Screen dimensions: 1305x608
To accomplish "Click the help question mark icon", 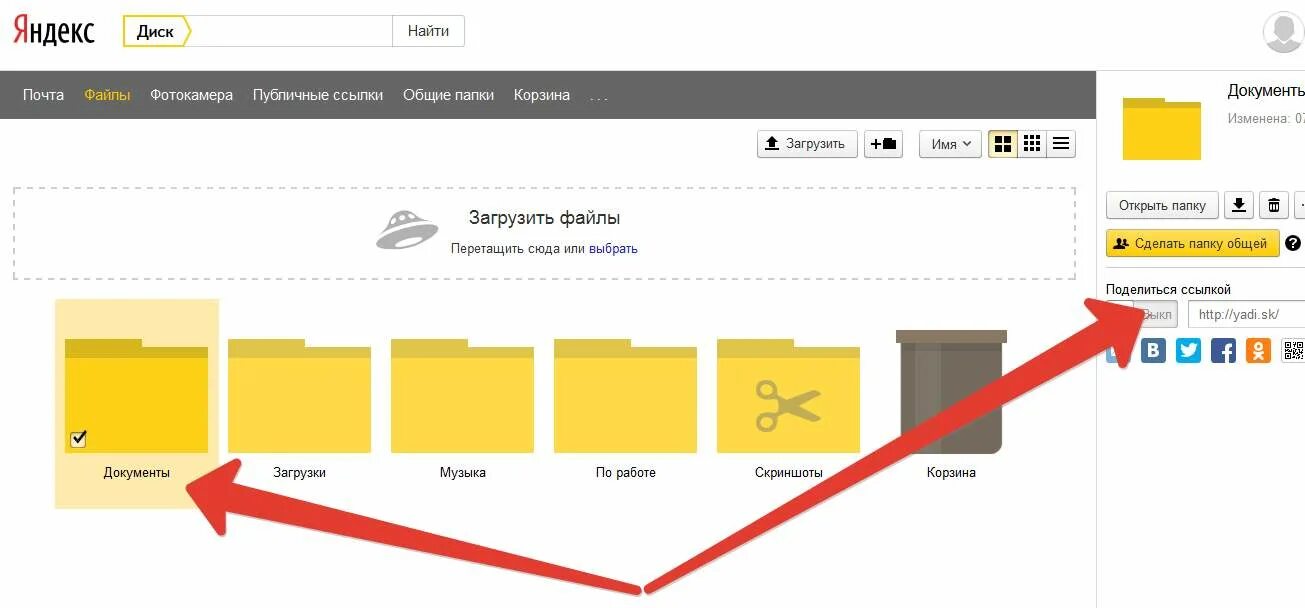I will coord(1293,243).
